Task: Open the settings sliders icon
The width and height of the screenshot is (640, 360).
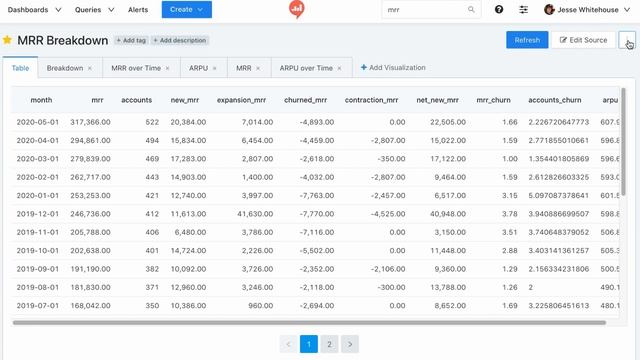Action: point(523,9)
